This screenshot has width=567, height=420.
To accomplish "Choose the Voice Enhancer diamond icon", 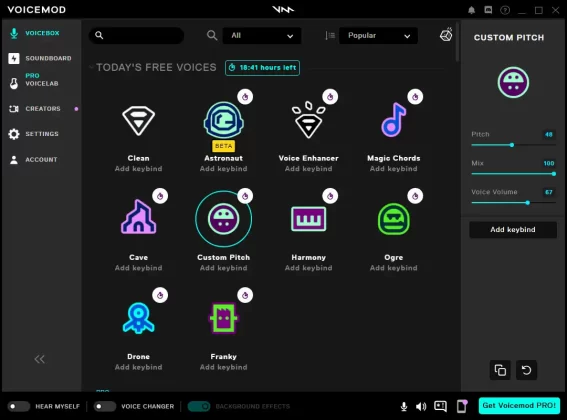I will pyautogui.click(x=308, y=120).
